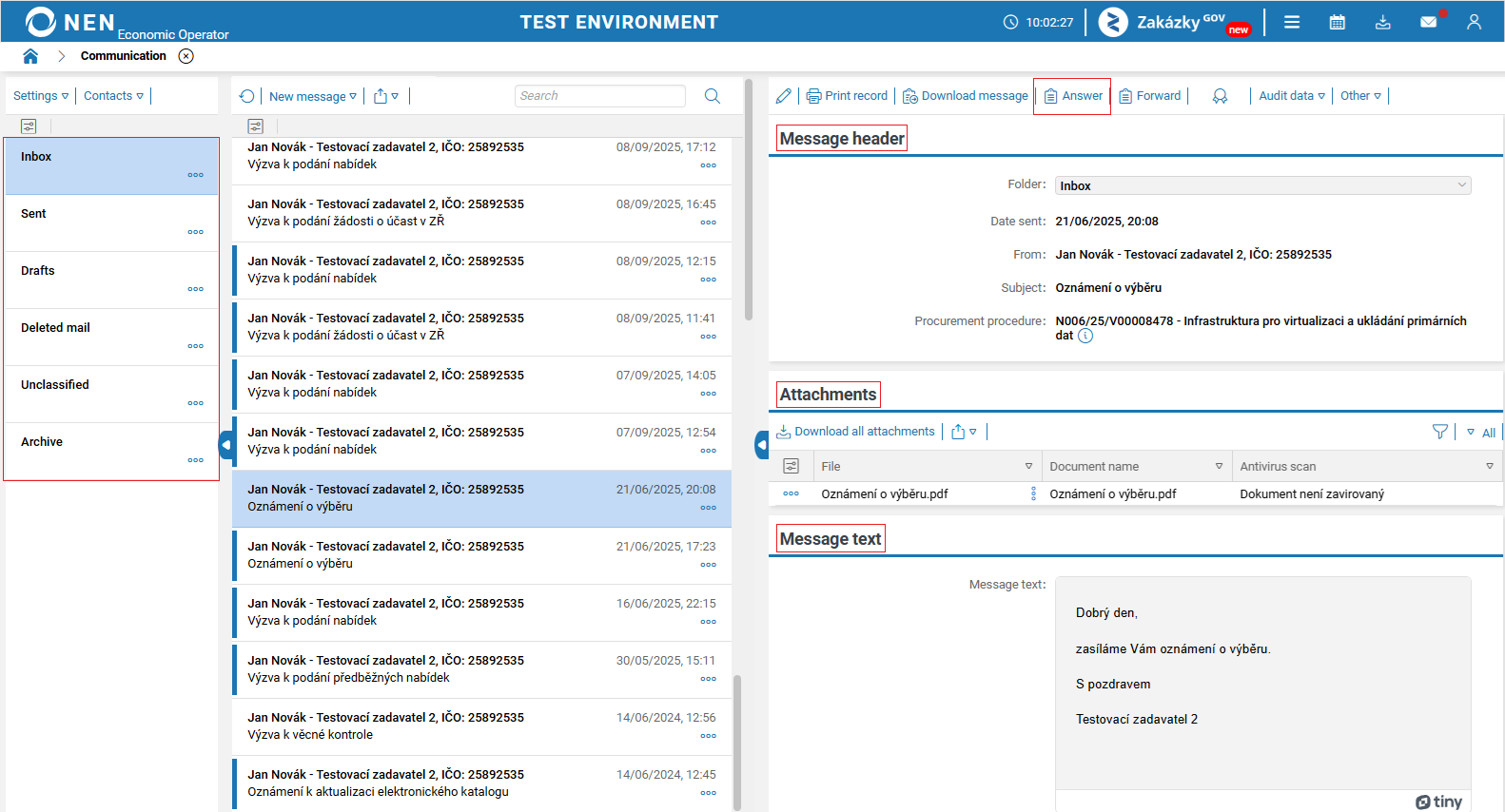
Task: Click the search magnifier icon
Action: (x=713, y=96)
